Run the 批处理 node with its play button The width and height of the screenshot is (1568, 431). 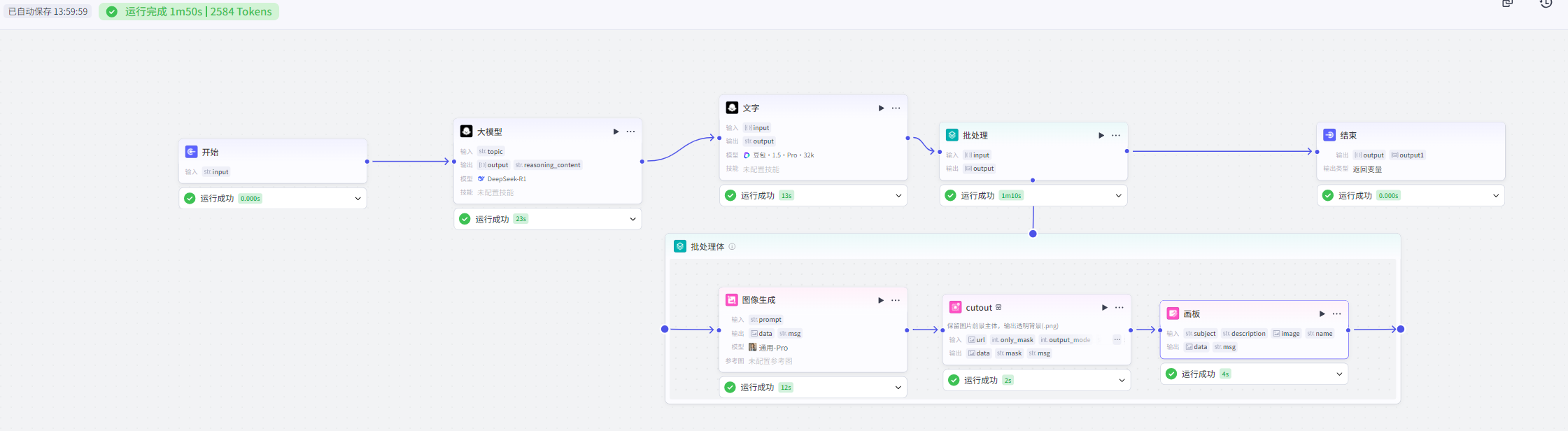coord(1101,136)
